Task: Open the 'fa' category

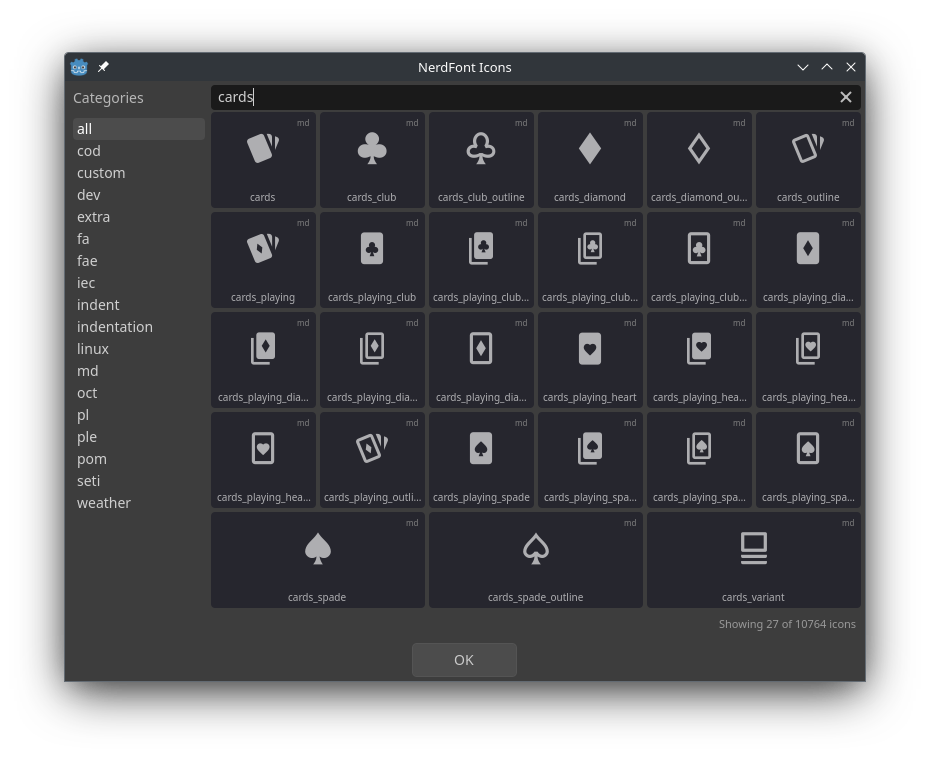Action: point(139,238)
